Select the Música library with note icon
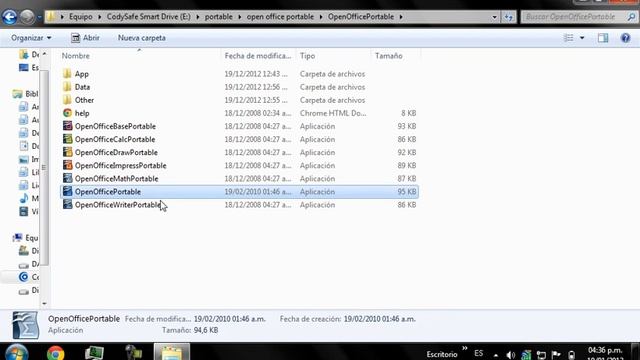Viewport: 640px width, 360px height. coord(29,198)
